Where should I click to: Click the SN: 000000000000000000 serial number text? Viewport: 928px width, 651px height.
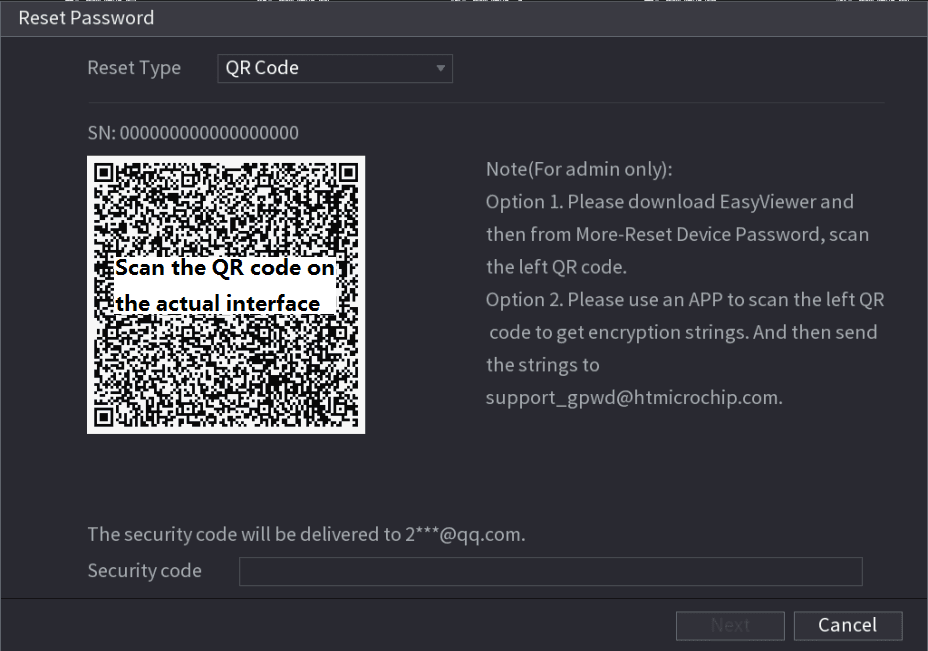[193, 133]
